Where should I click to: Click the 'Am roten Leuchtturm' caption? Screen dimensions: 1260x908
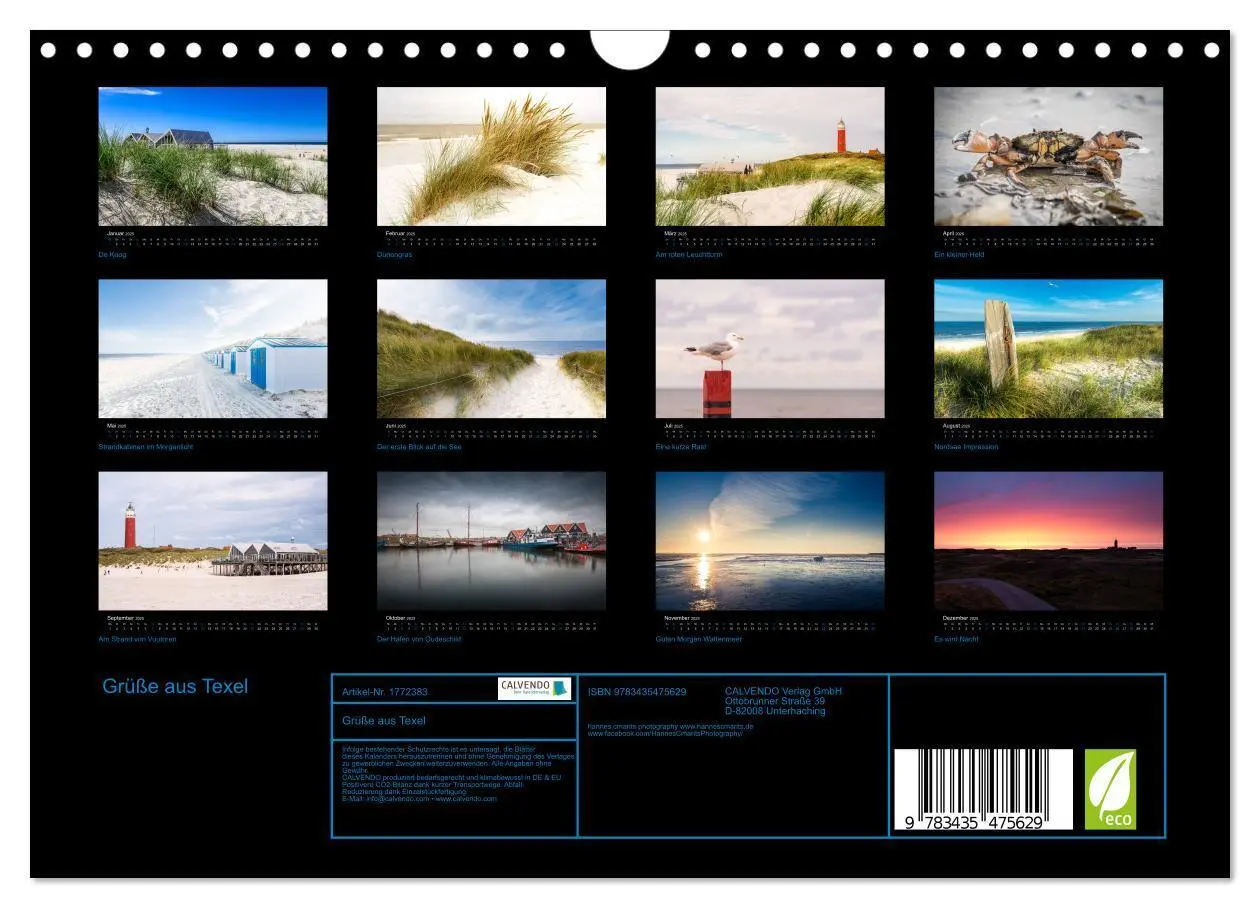pos(689,255)
